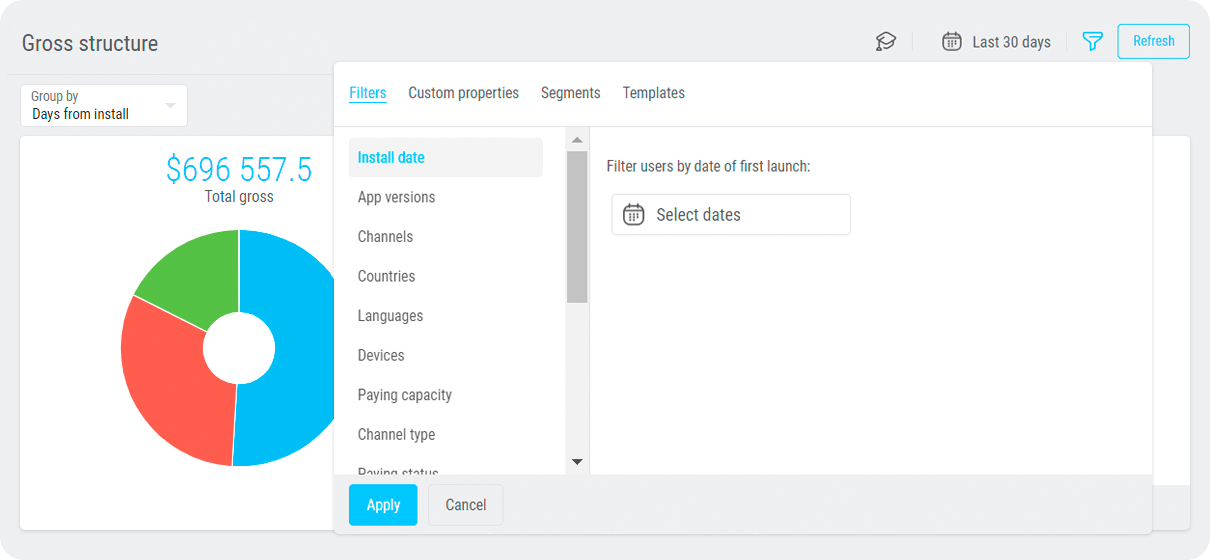Select the Paying capacity filter
This screenshot has width=1210, height=560.
[404, 395]
